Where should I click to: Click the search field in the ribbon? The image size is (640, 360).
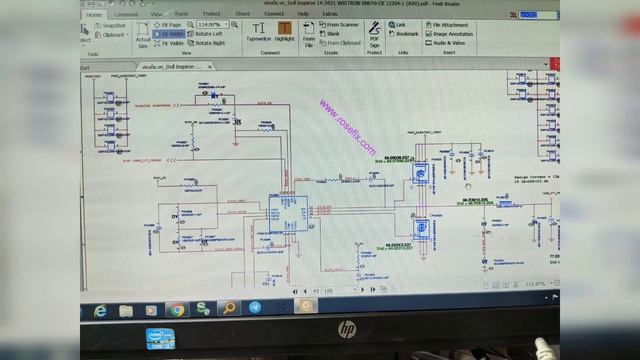(x=538, y=15)
